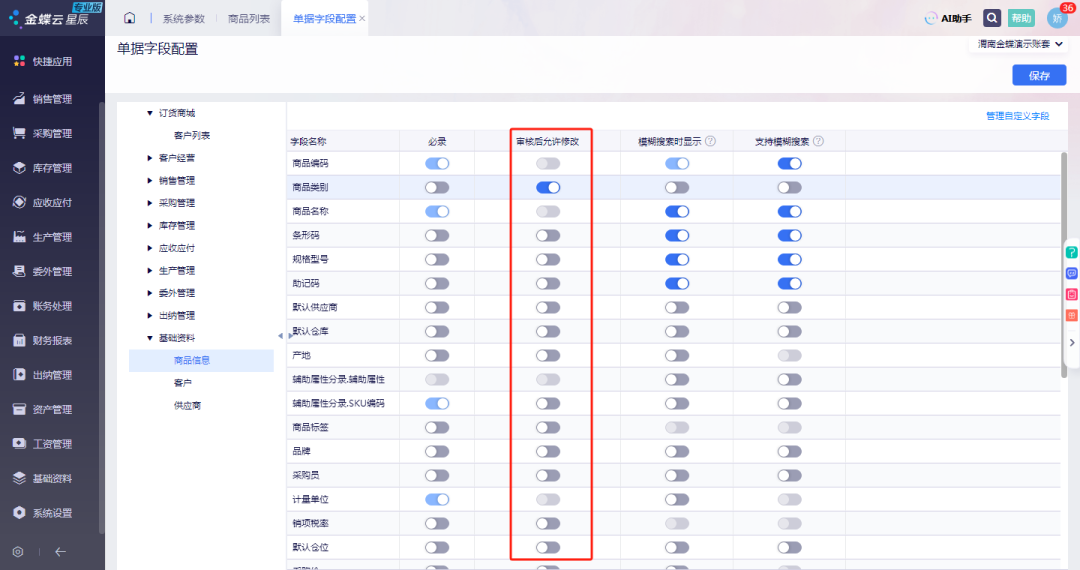Toggle 必录 for 默认供应商

(x=437, y=308)
